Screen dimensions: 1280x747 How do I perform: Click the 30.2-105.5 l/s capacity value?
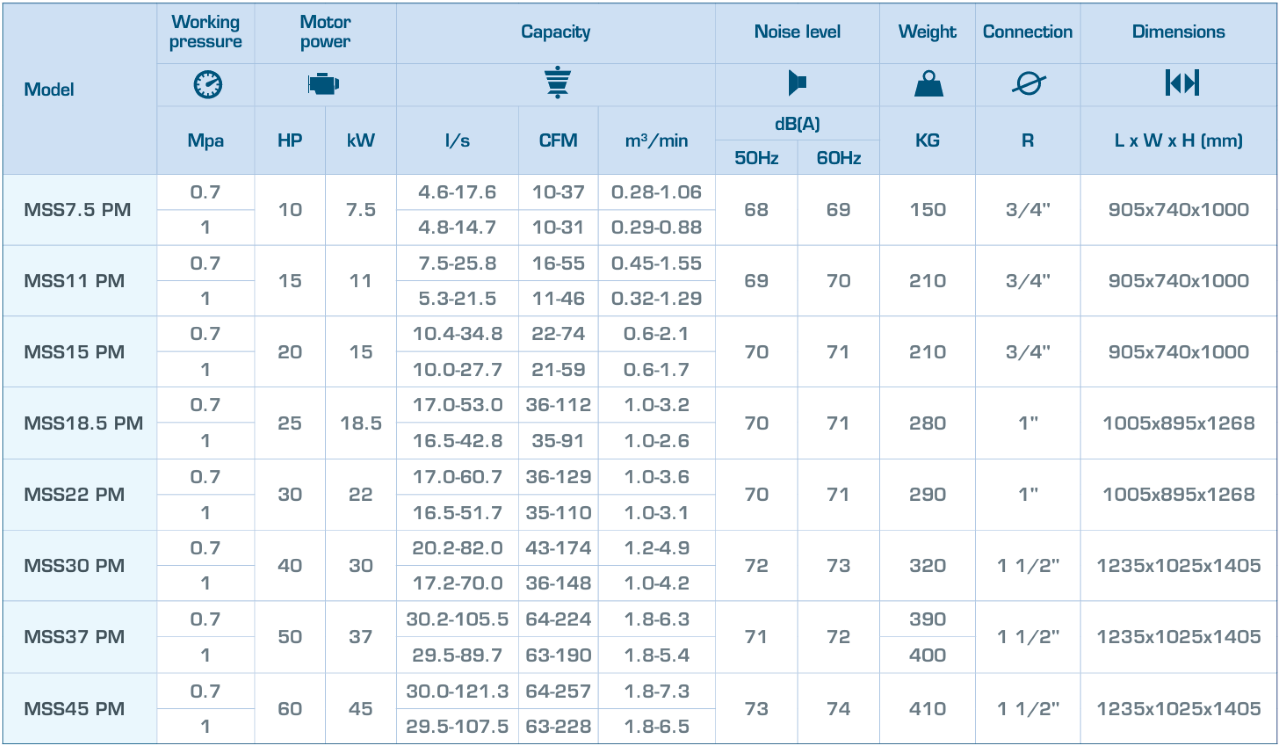point(457,620)
